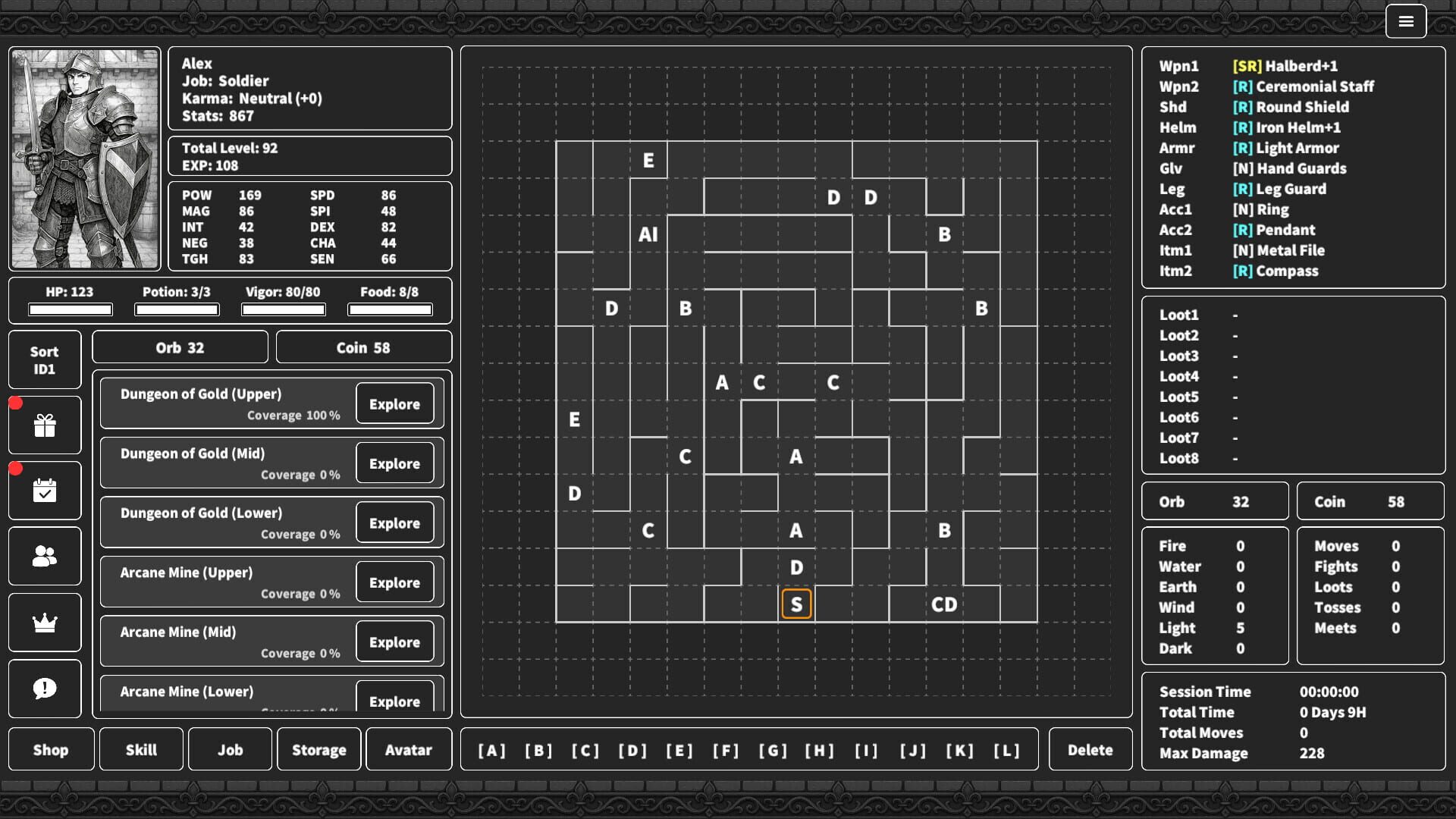Select map slot [B]

(538, 751)
